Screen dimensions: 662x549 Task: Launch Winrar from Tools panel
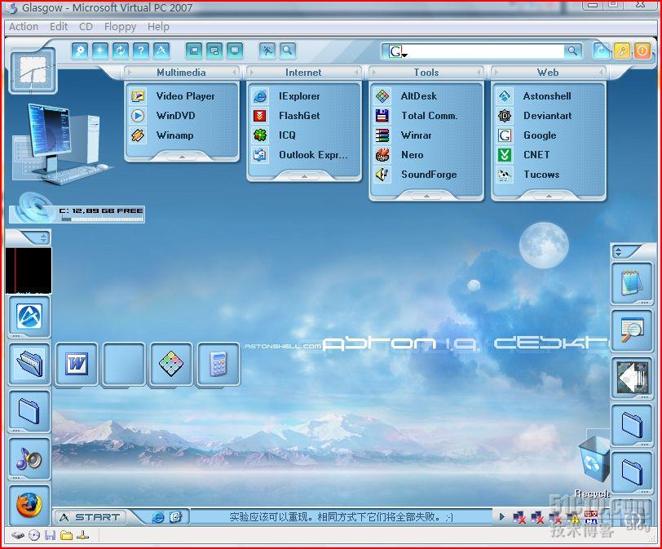(426, 136)
